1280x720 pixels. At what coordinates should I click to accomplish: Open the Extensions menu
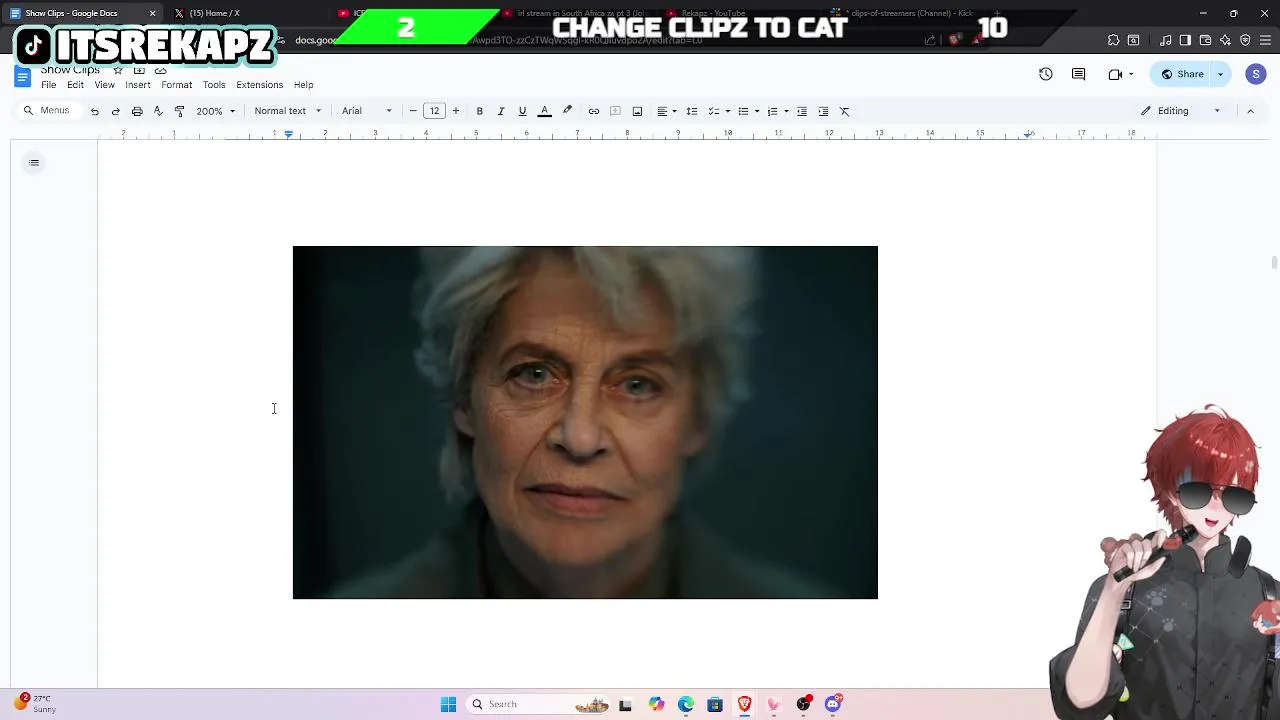[260, 85]
